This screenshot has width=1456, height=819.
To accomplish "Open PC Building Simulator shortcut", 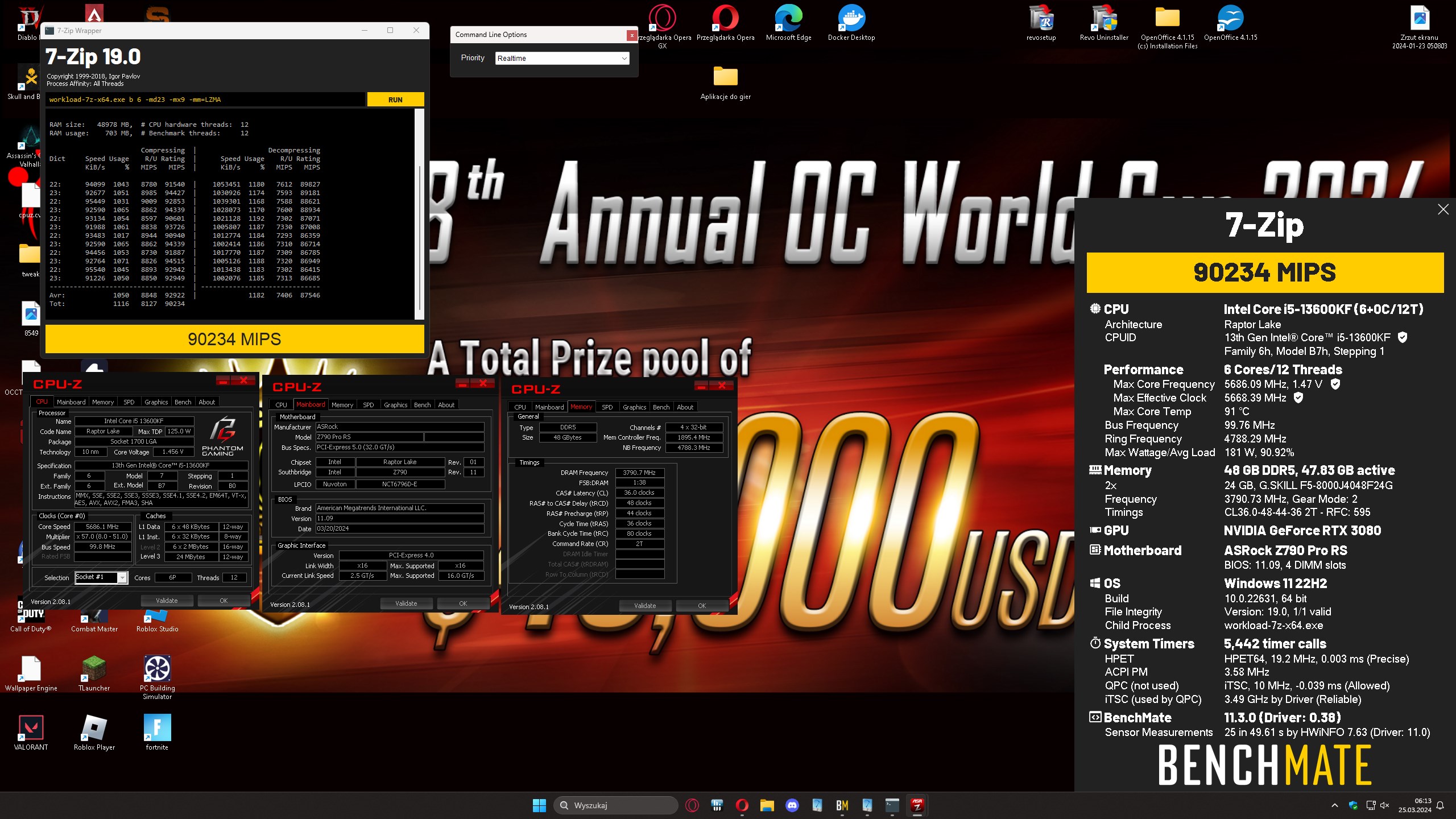I will point(158,677).
